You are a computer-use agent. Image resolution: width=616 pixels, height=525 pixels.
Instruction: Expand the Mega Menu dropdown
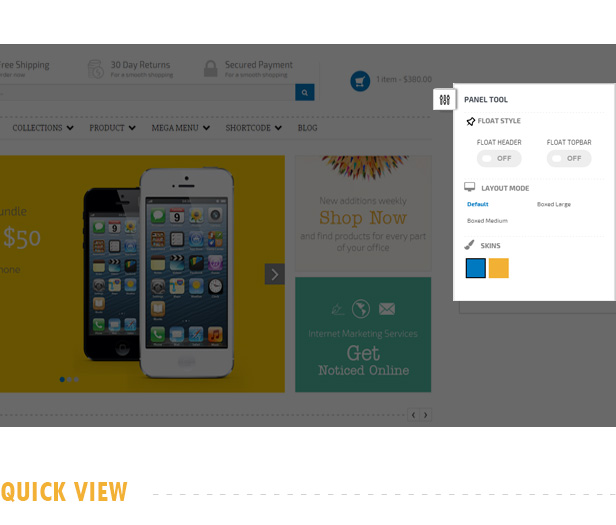coord(181,128)
